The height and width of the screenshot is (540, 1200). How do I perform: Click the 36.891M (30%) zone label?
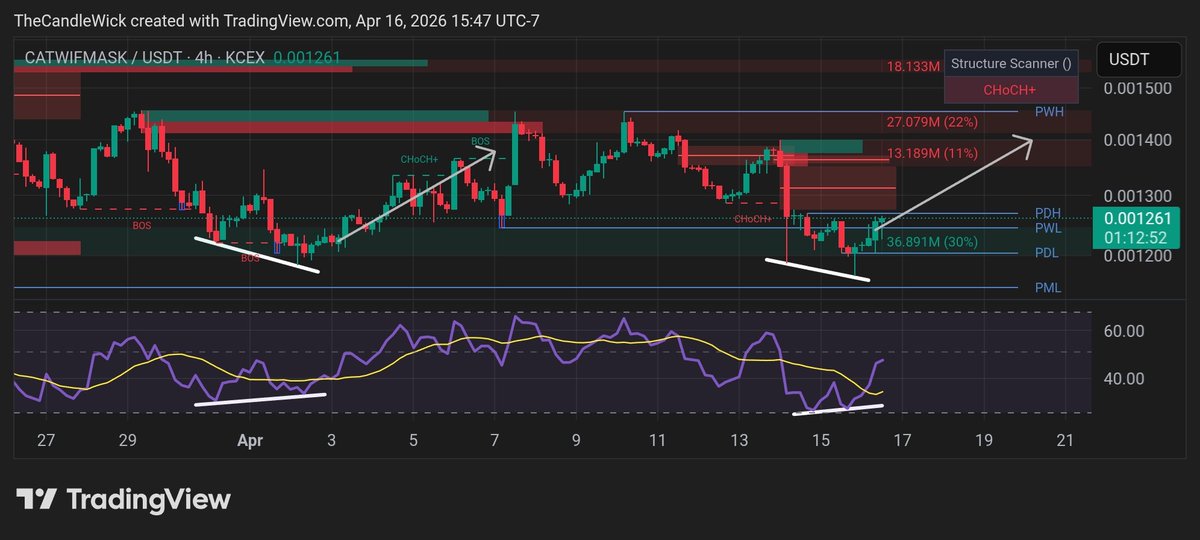[x=934, y=241]
